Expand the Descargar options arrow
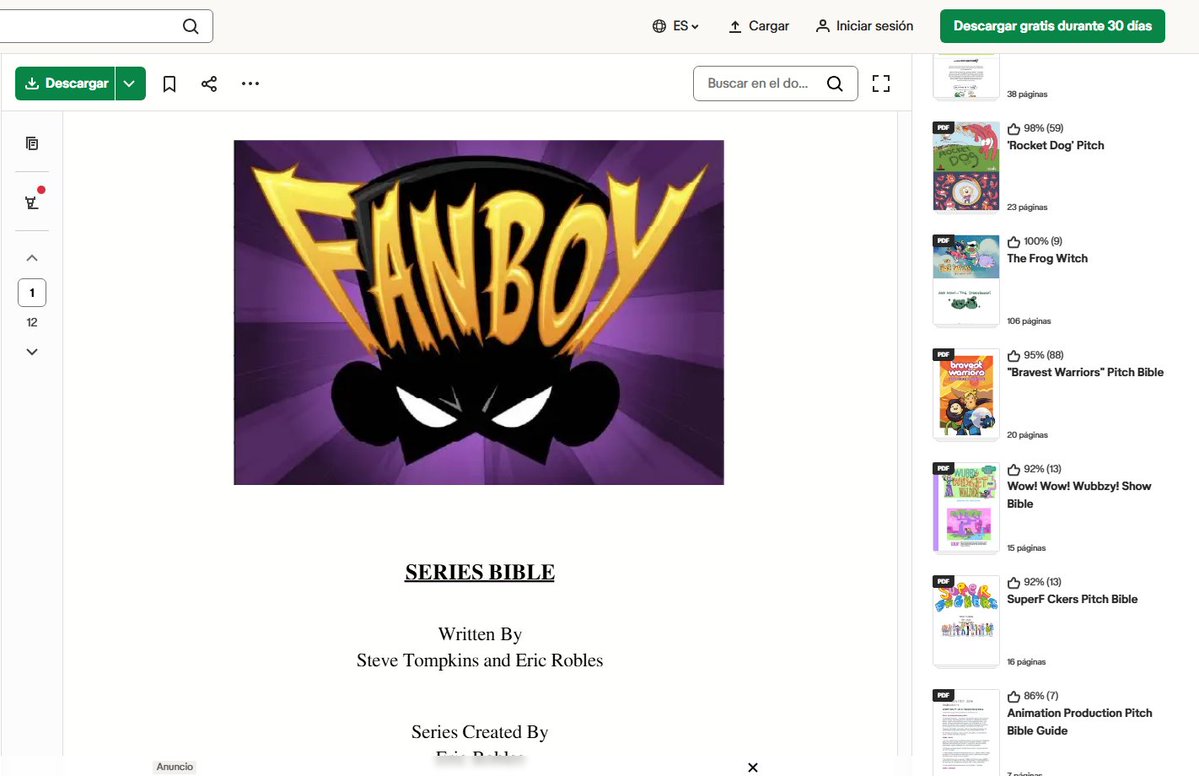 pyautogui.click(x=130, y=83)
